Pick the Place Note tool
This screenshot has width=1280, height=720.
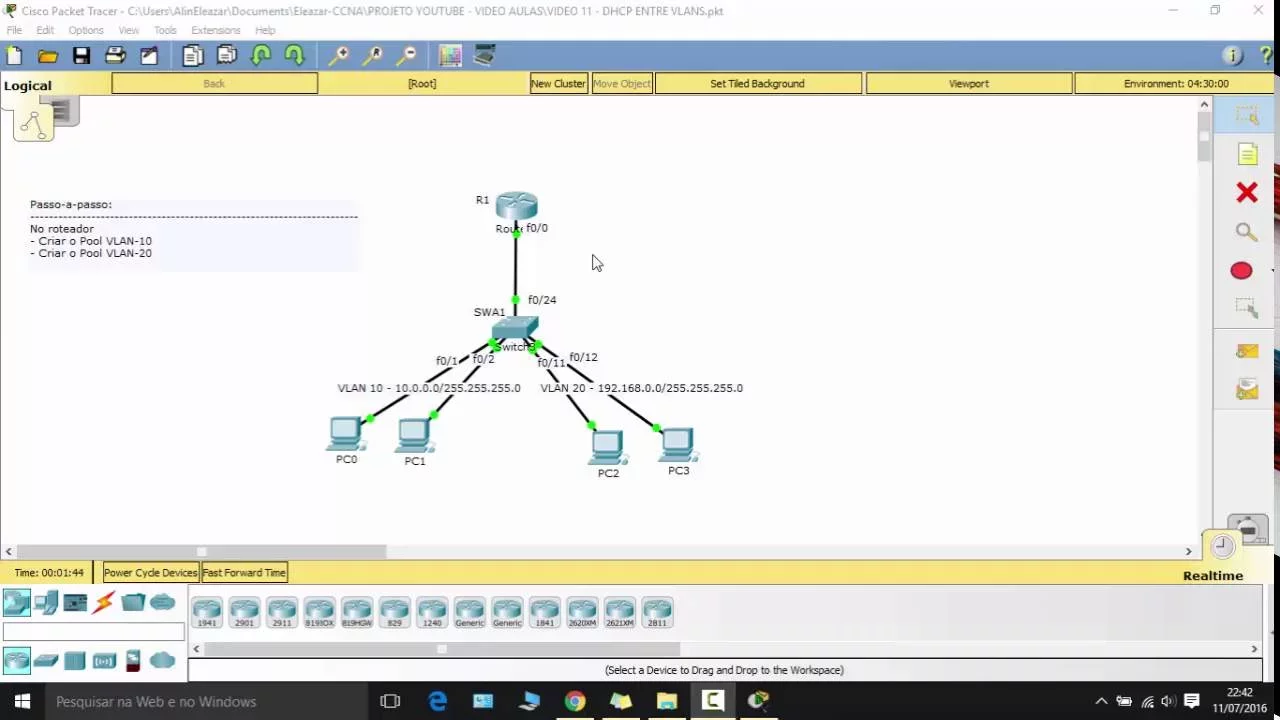(1247, 154)
